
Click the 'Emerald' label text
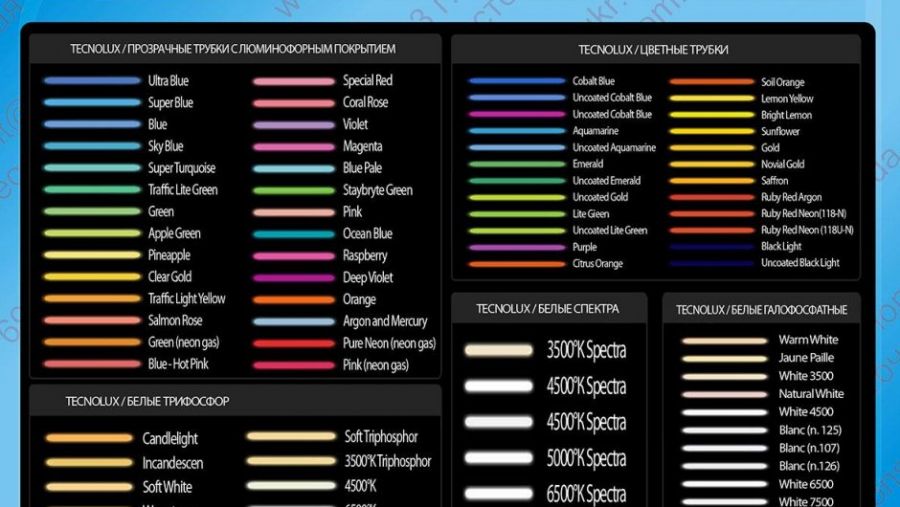(x=588, y=164)
